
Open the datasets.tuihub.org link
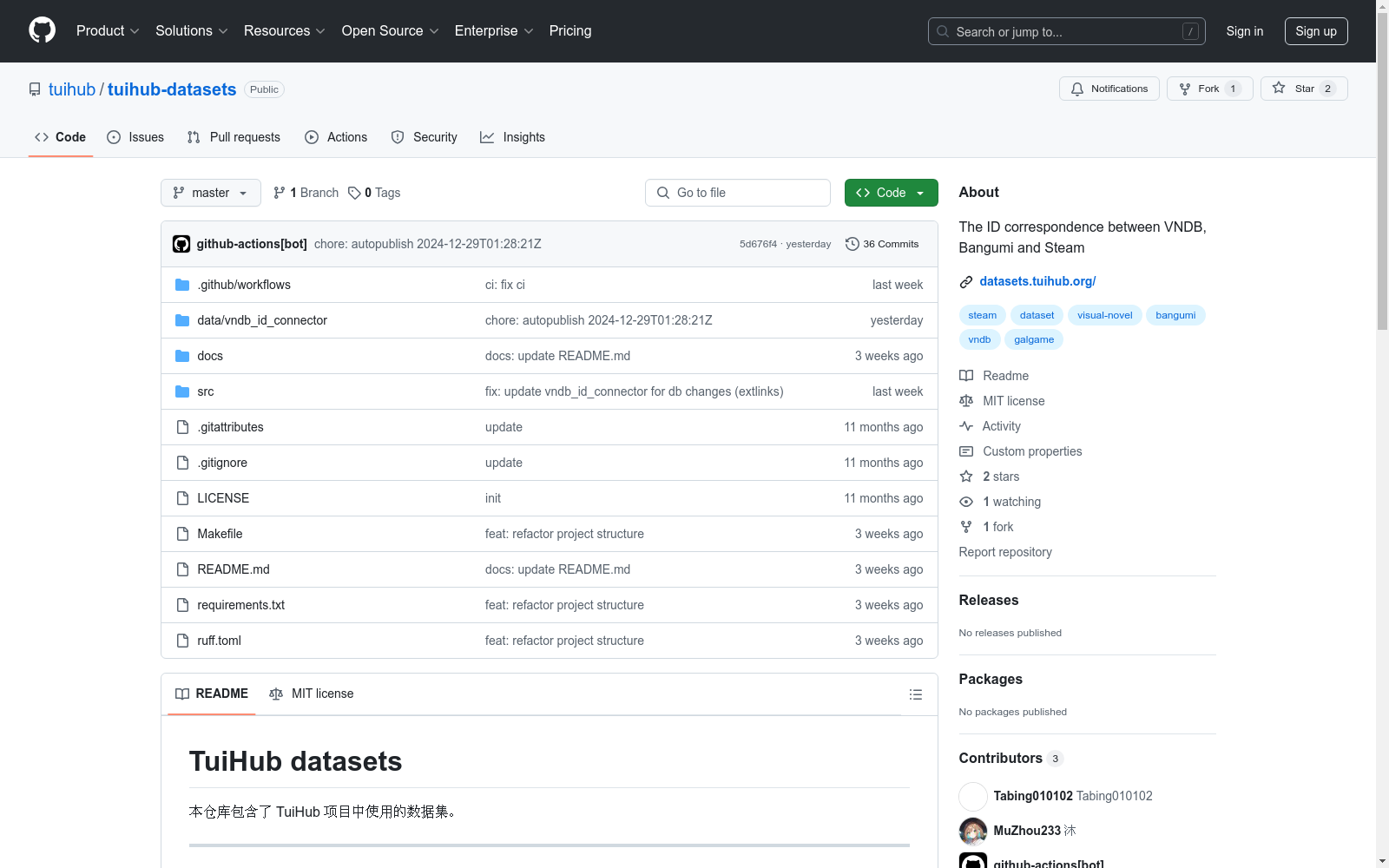tap(1037, 281)
